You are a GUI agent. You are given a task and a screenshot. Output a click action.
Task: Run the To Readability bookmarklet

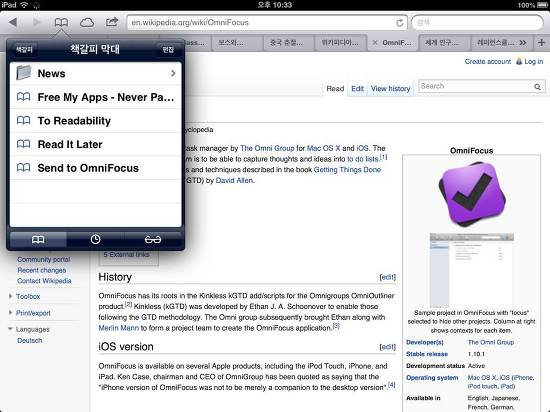[96, 121]
